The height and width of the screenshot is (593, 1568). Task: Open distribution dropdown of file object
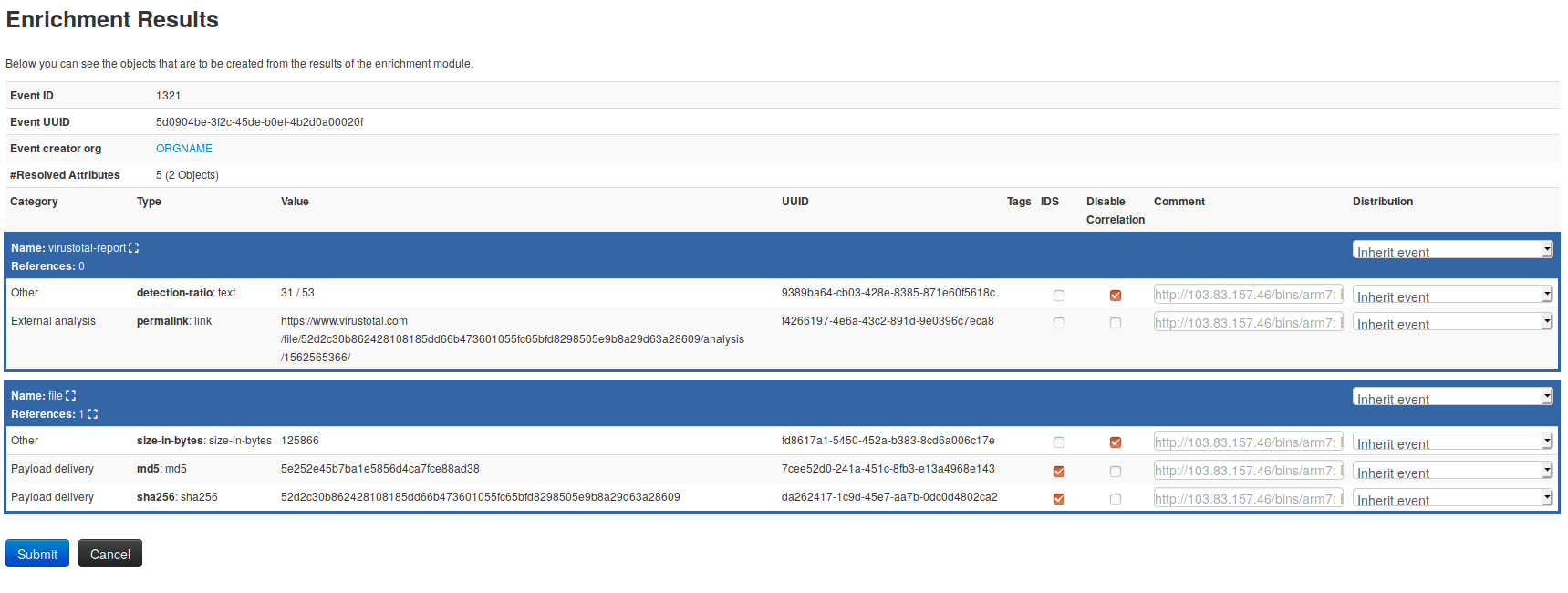point(1452,397)
